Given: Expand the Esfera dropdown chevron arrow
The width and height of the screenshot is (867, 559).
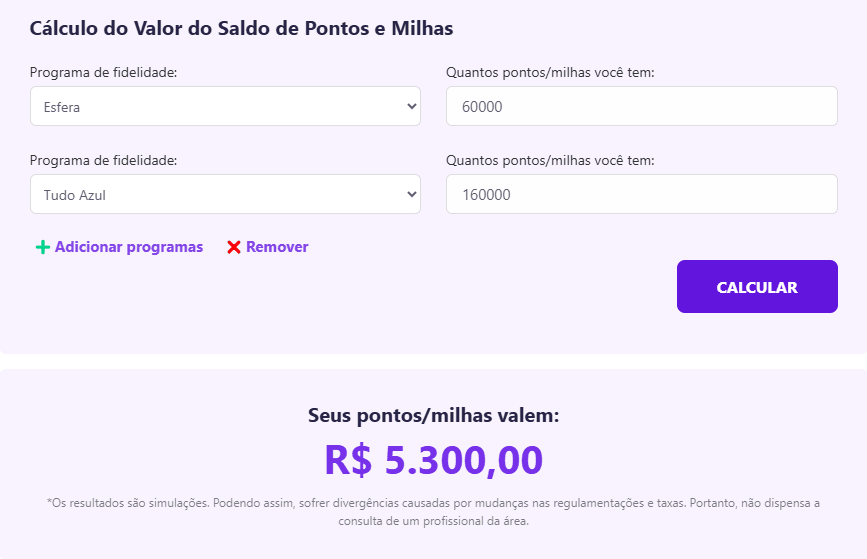Looking at the screenshot, I should (411, 106).
